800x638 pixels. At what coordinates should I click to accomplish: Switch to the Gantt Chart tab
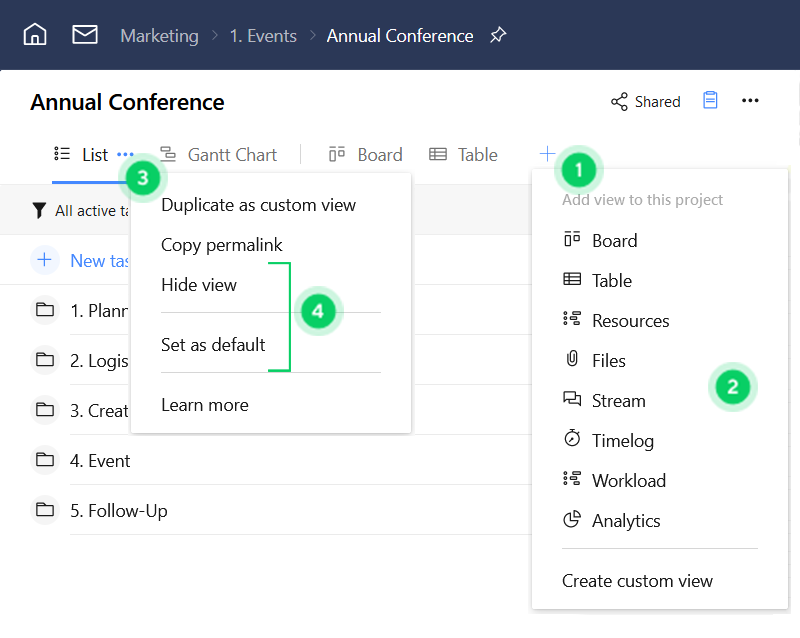[231, 154]
